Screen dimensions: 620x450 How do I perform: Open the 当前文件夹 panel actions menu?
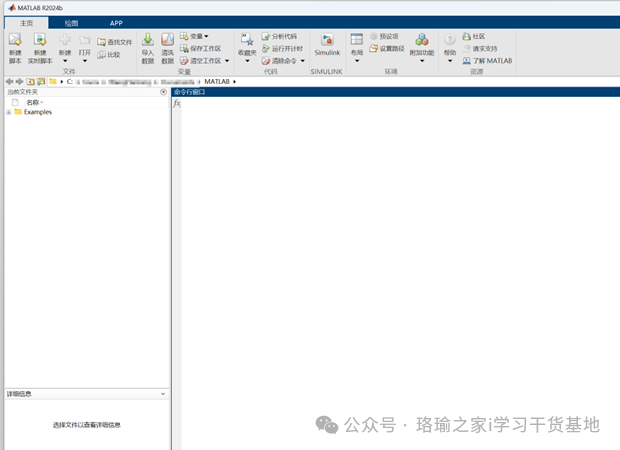163,92
